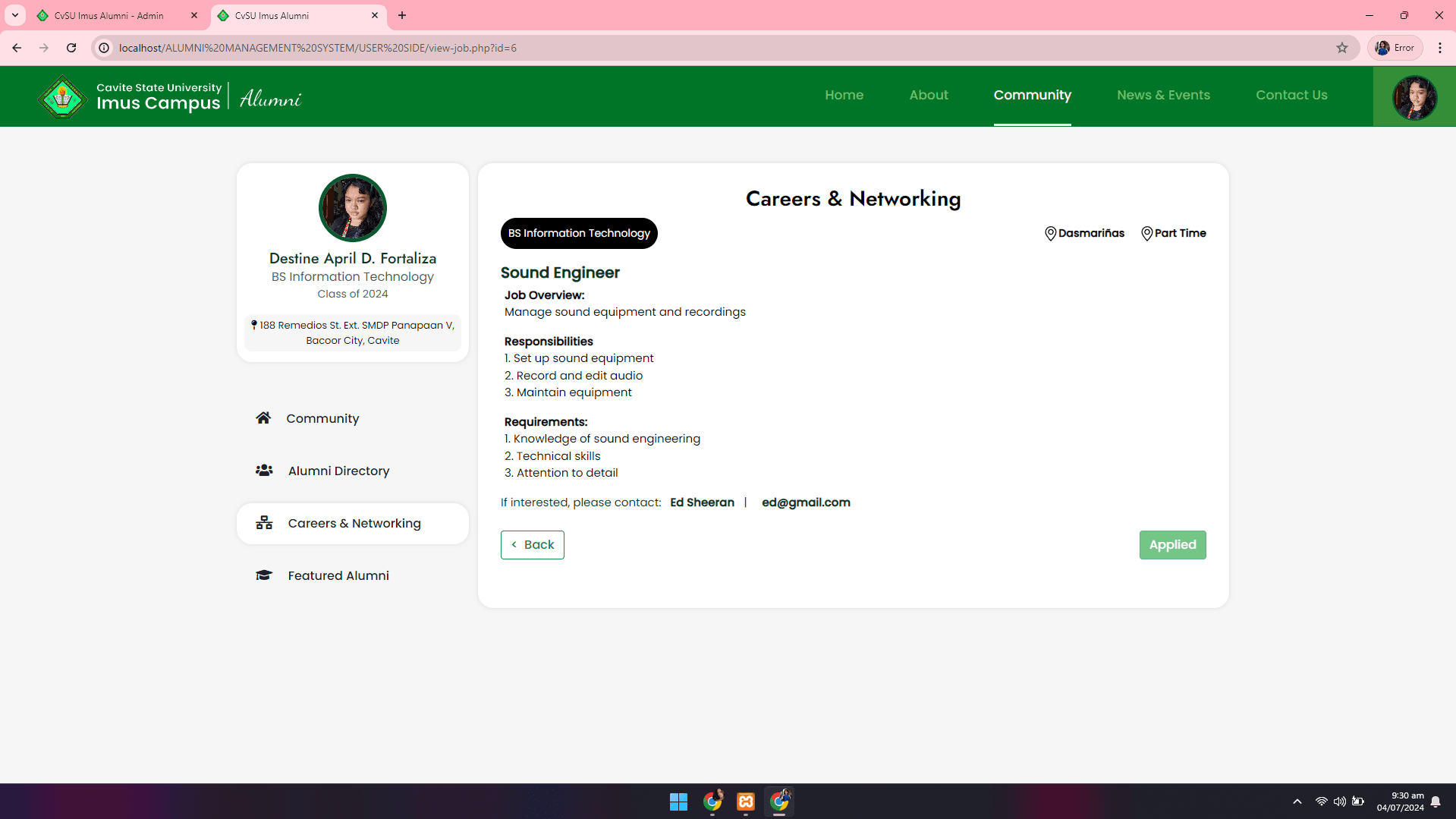The width and height of the screenshot is (1456, 819).
Task: Open the News & Events nav item
Action: pyautogui.click(x=1163, y=95)
